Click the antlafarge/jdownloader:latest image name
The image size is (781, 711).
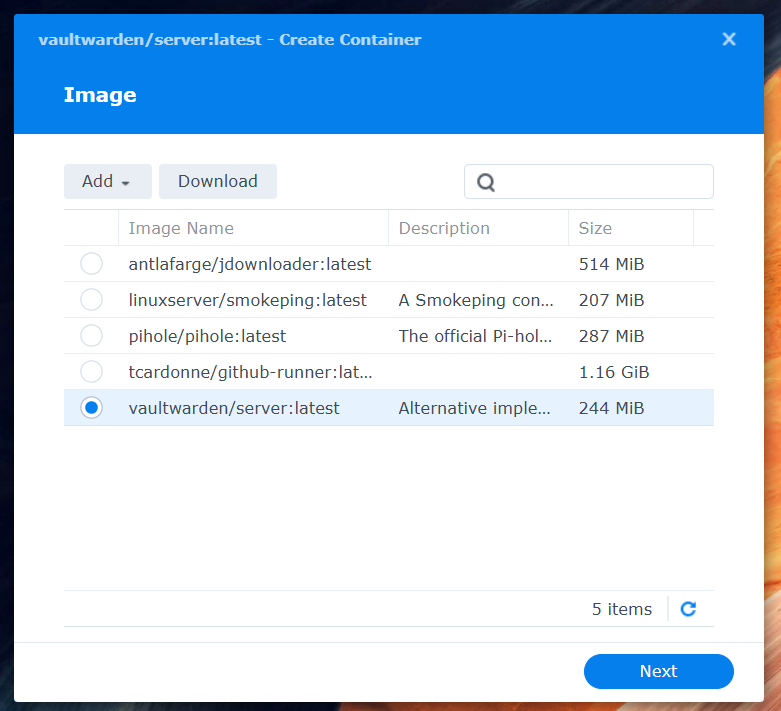click(250, 264)
